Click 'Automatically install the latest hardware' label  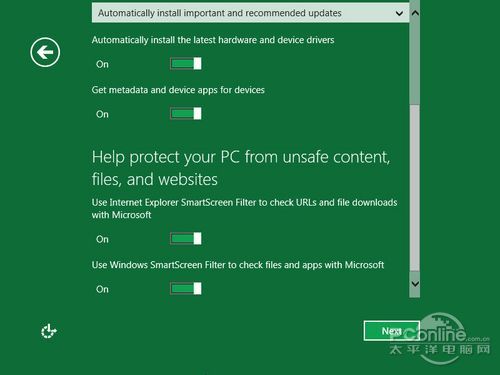pos(213,40)
